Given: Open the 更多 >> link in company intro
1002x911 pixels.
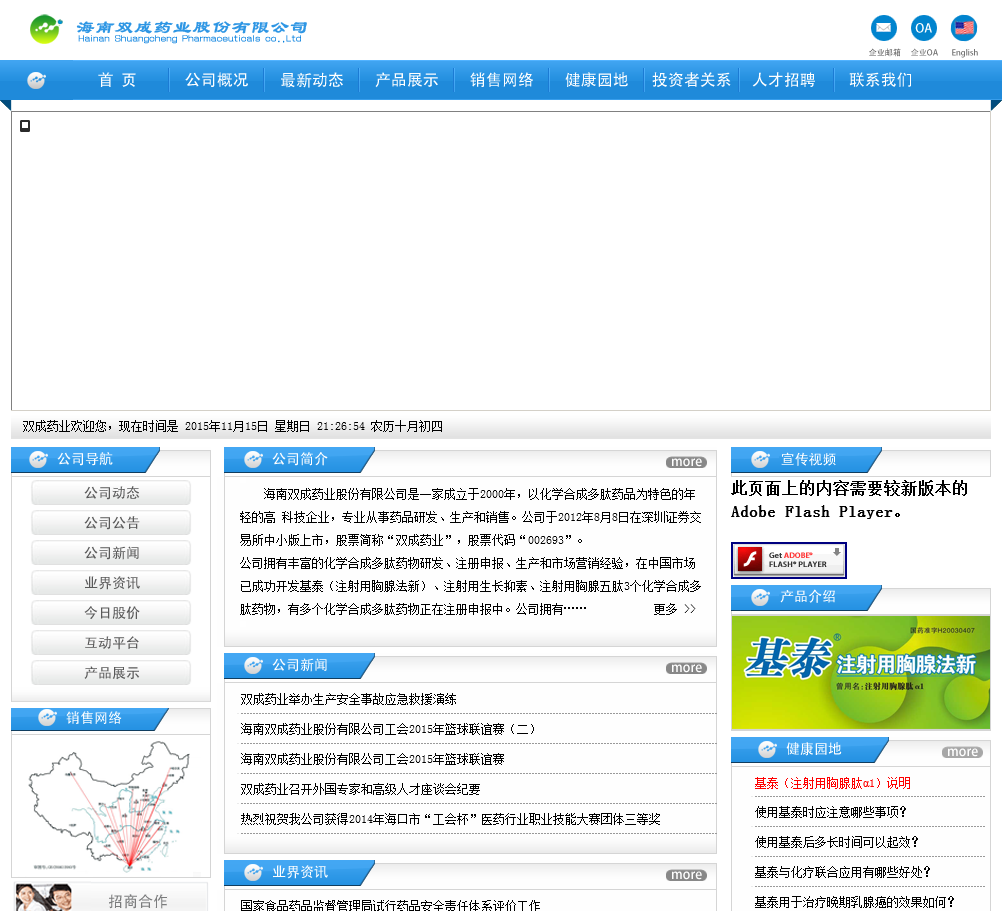Looking at the screenshot, I should point(674,609).
